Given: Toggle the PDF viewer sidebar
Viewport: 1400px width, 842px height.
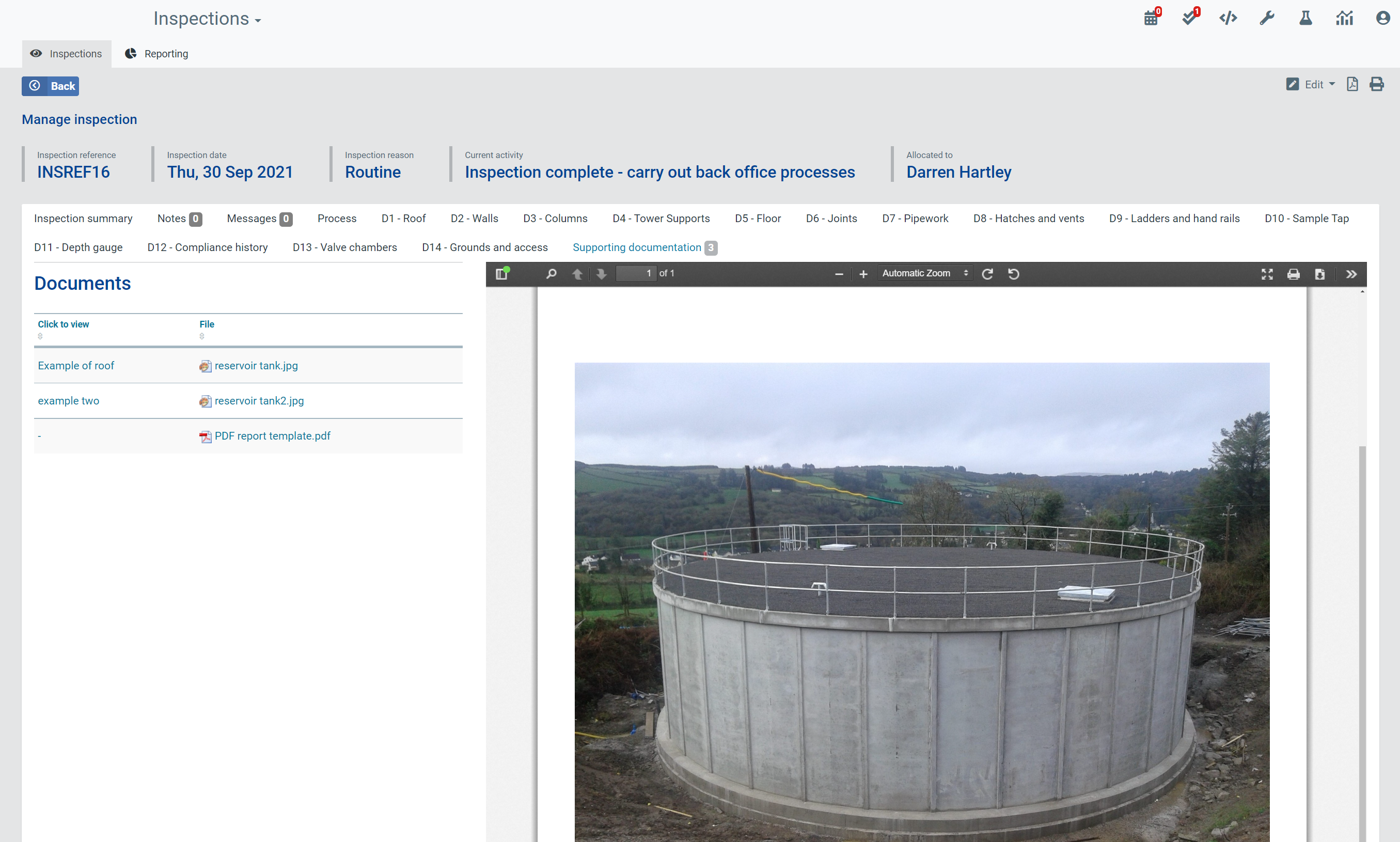Looking at the screenshot, I should coord(502,274).
